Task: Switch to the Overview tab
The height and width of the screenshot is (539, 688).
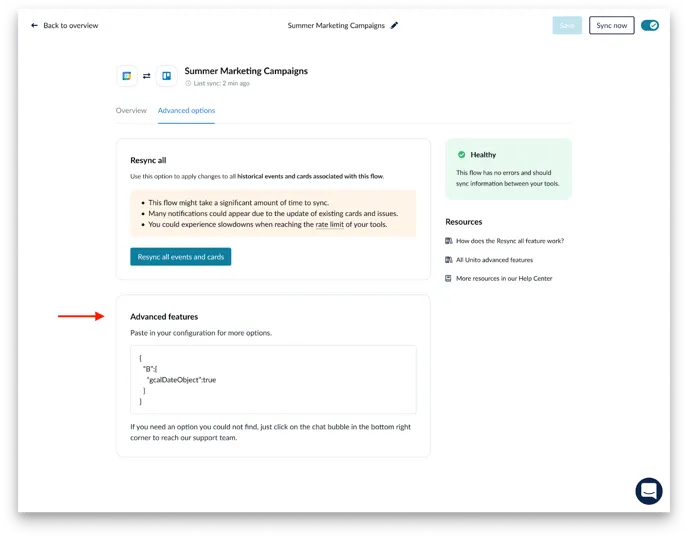Action: (131, 110)
